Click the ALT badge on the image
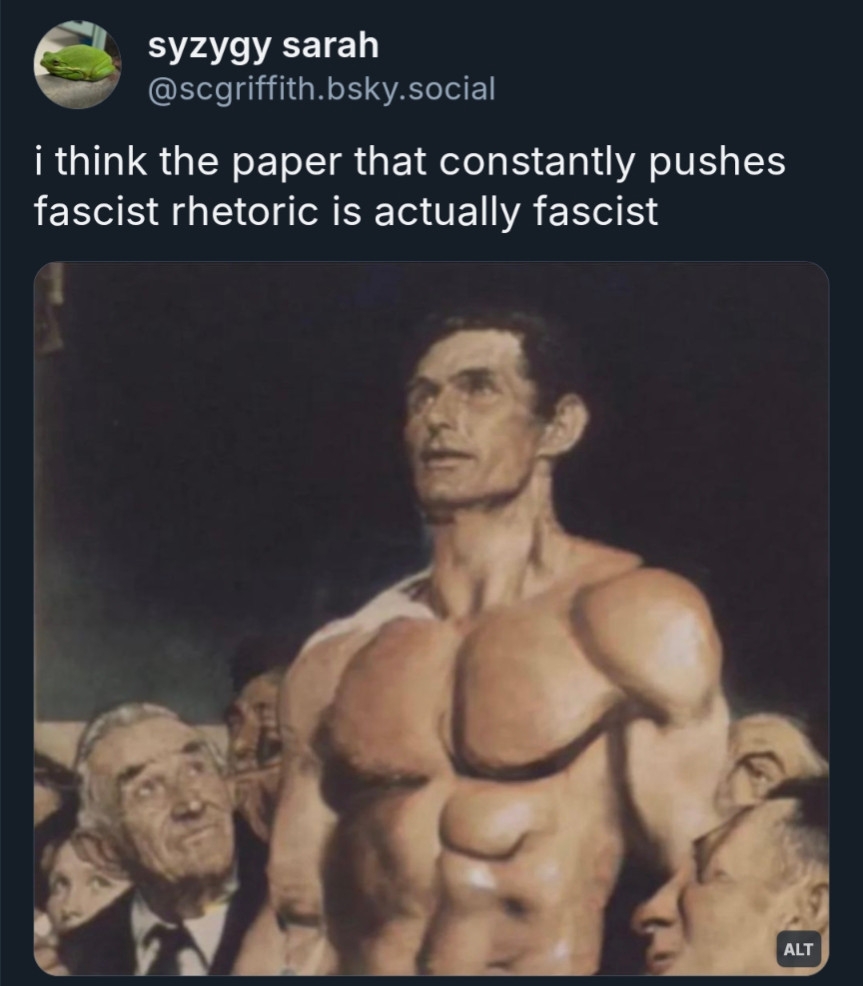863x986 pixels. tap(798, 948)
